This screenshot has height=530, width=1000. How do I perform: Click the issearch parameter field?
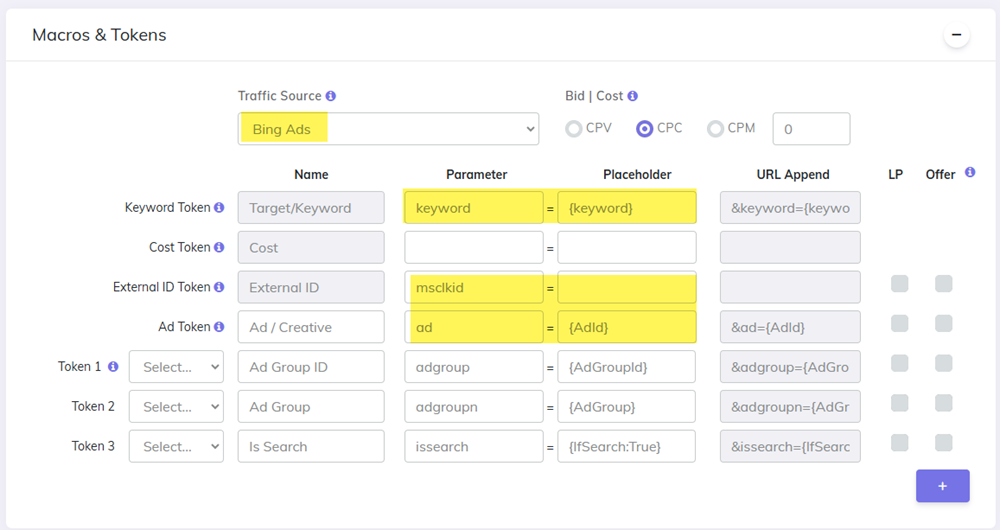pos(474,446)
